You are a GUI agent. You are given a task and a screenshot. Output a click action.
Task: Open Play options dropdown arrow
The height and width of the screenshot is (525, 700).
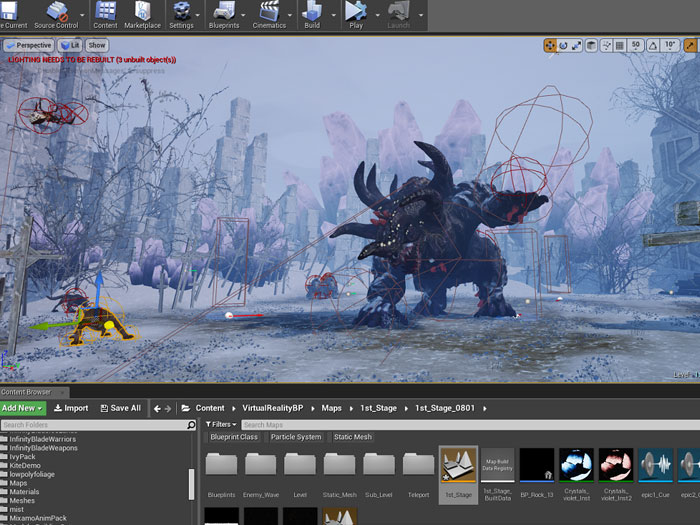point(377,15)
